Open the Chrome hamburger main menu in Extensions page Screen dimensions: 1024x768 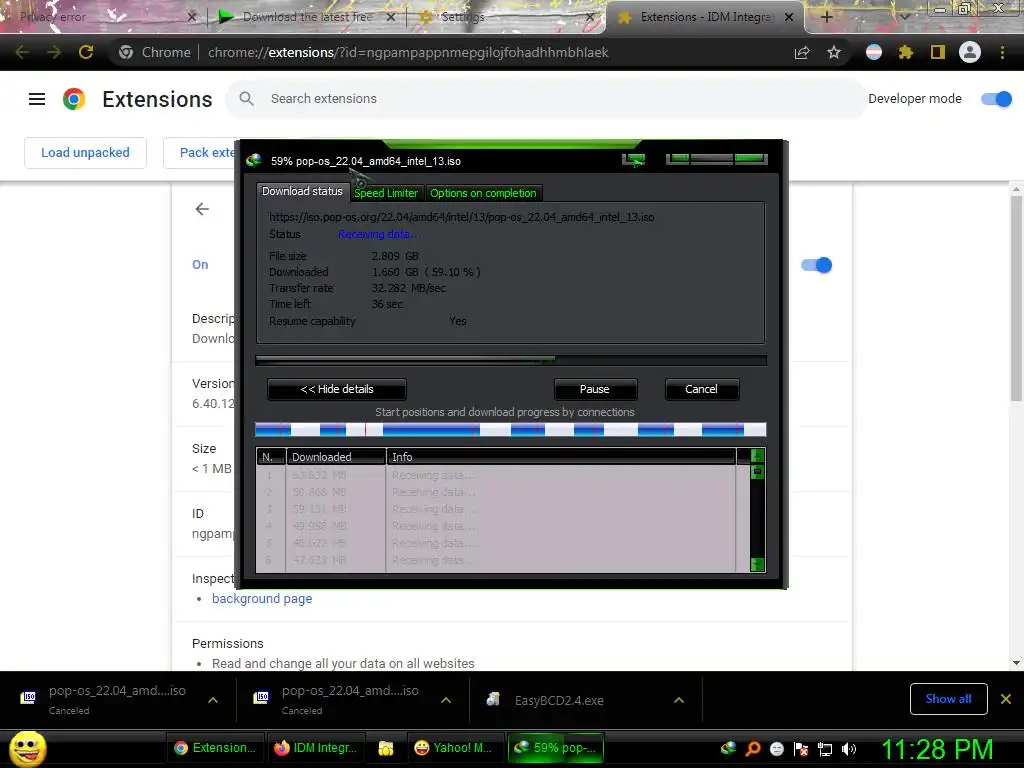click(x=37, y=99)
